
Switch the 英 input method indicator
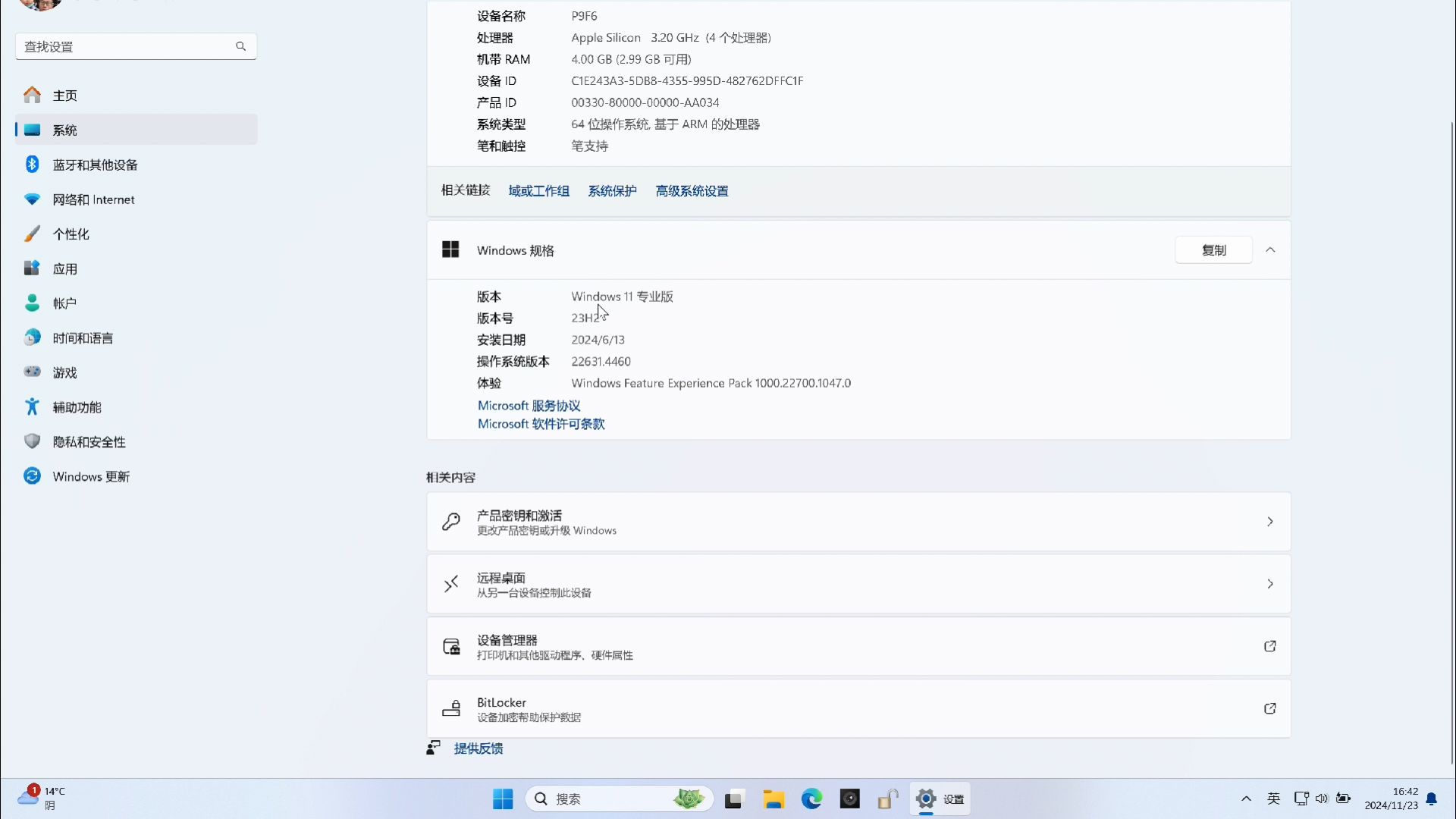[1273, 799]
